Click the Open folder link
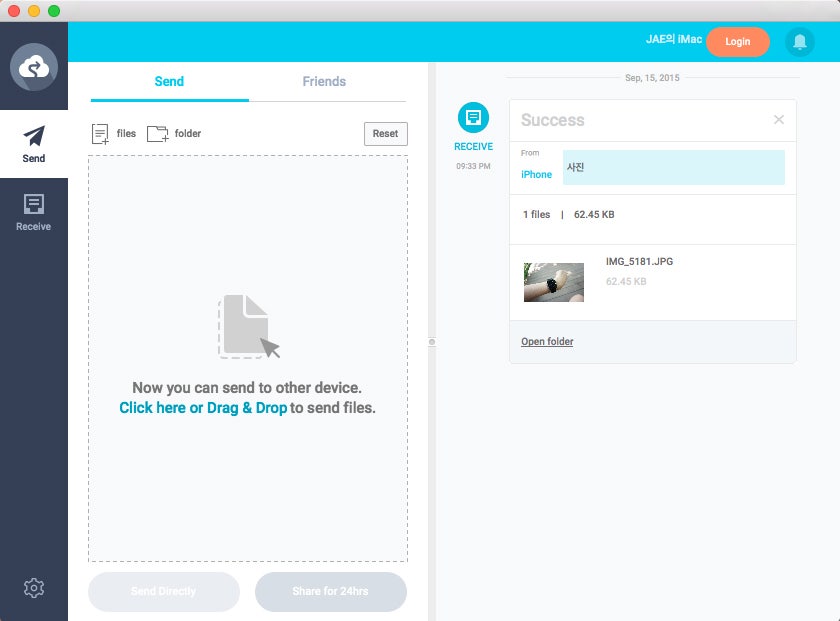The width and height of the screenshot is (840, 621). (547, 341)
